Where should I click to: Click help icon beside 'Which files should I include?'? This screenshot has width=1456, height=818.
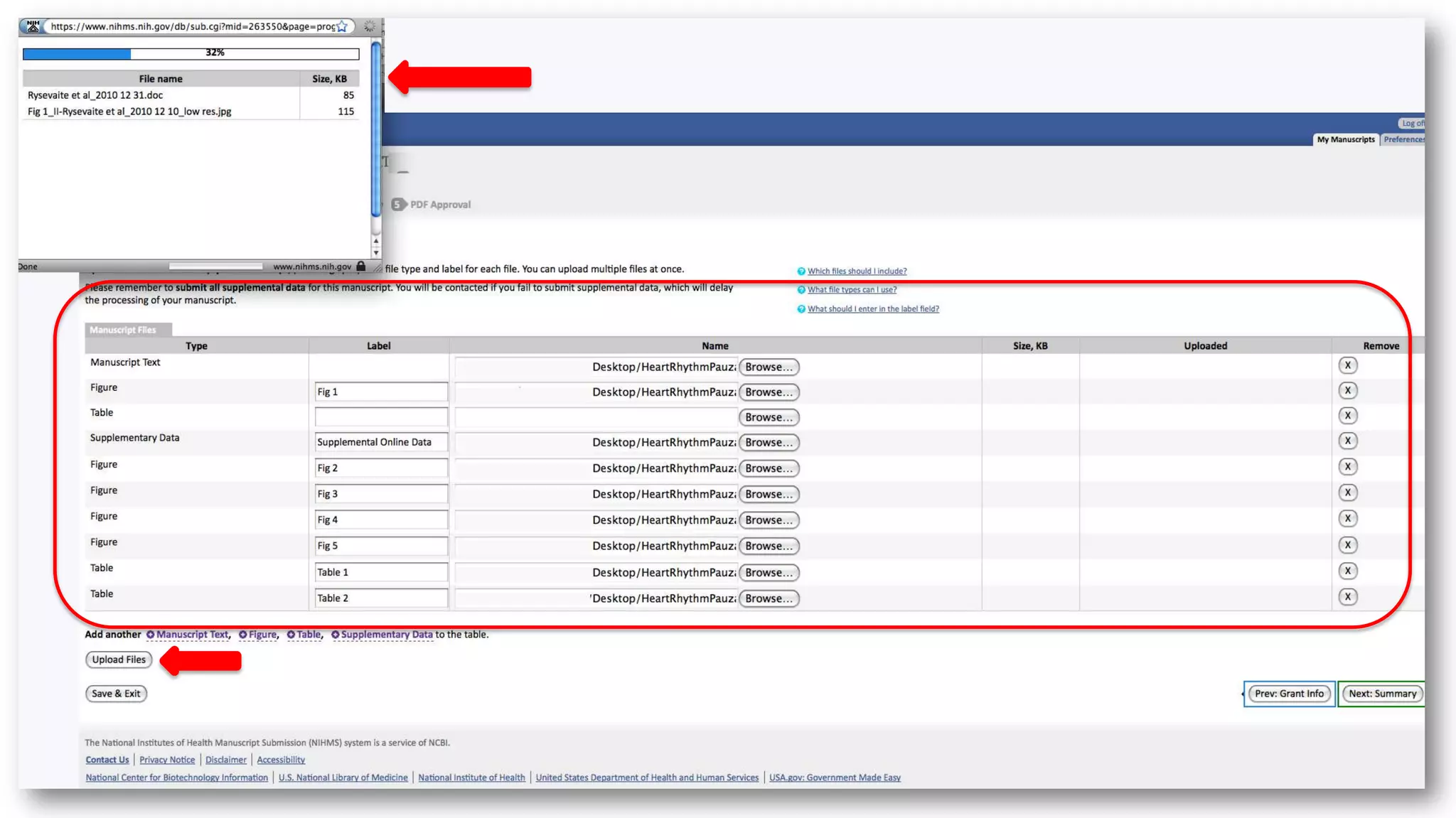click(x=801, y=271)
